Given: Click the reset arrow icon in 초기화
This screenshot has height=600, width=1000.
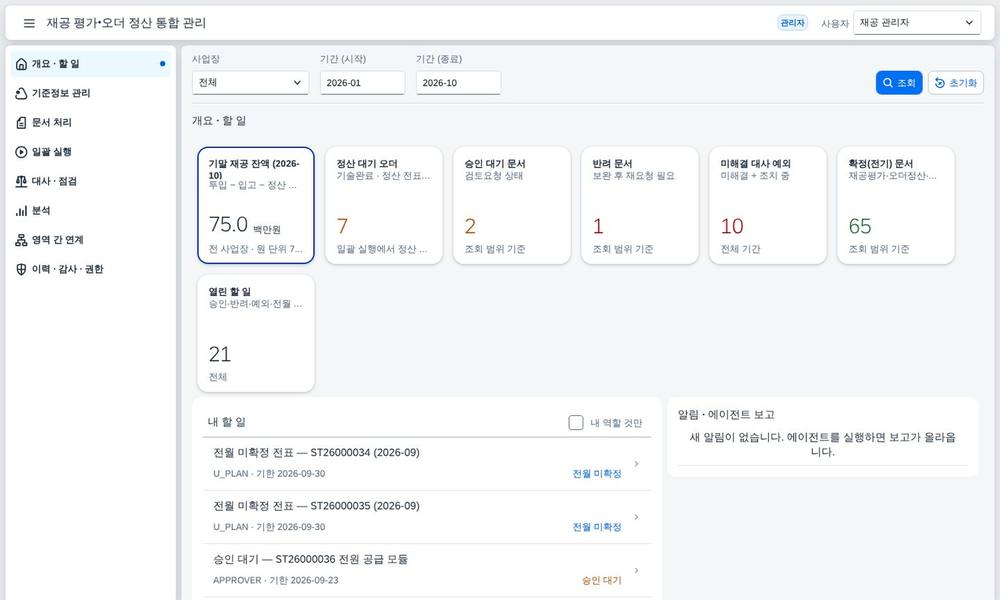Looking at the screenshot, I should tap(939, 83).
